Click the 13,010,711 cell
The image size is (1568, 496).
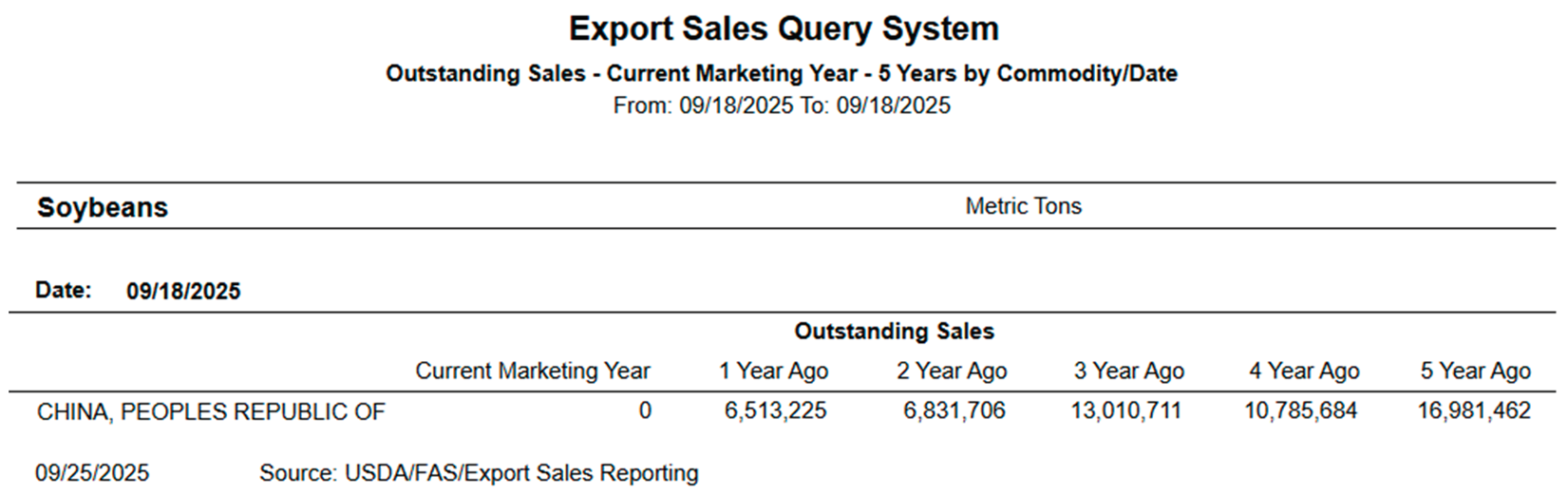pyautogui.click(x=1125, y=410)
